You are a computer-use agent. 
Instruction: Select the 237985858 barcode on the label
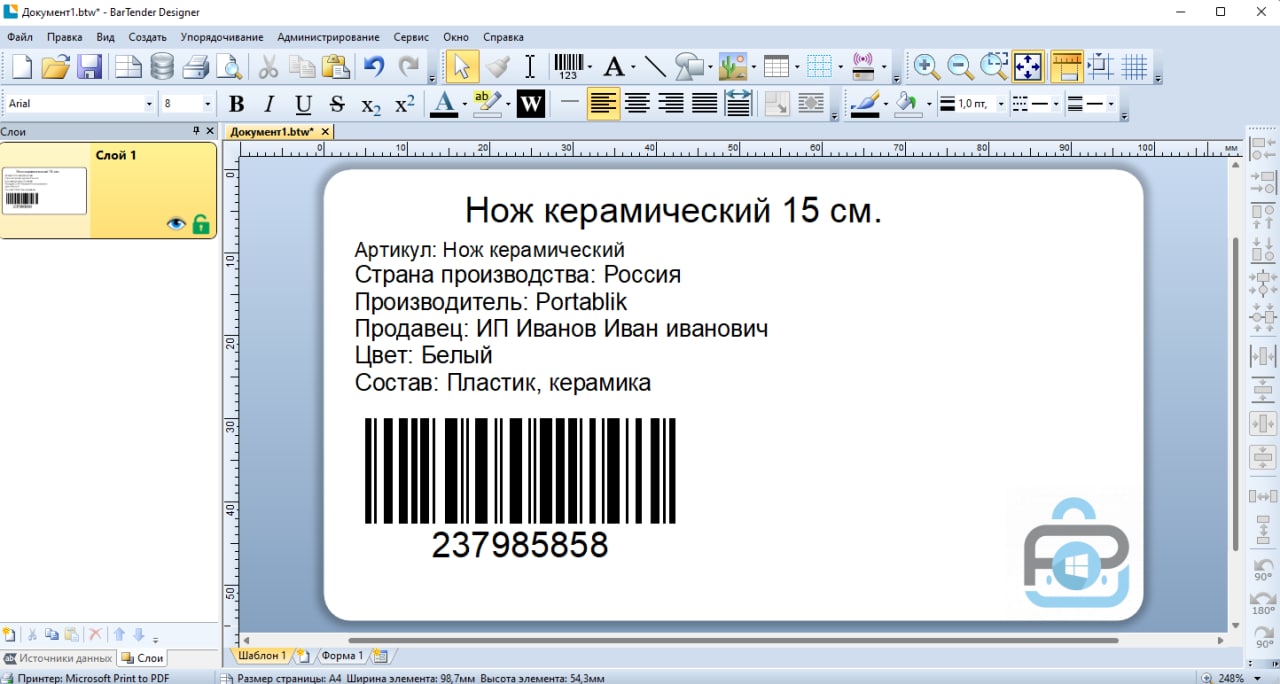click(x=520, y=489)
